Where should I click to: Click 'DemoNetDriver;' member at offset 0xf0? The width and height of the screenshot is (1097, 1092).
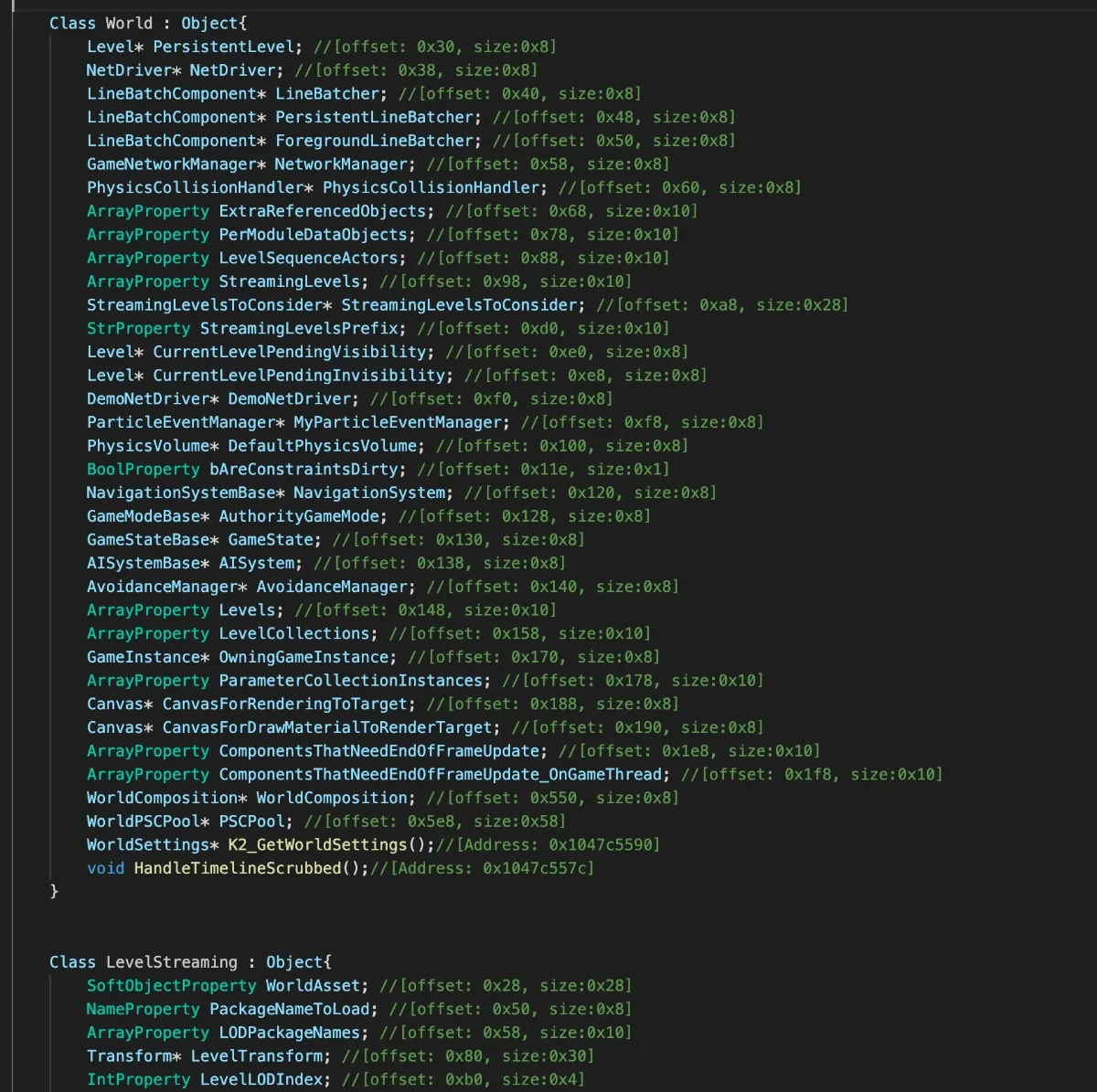(293, 398)
